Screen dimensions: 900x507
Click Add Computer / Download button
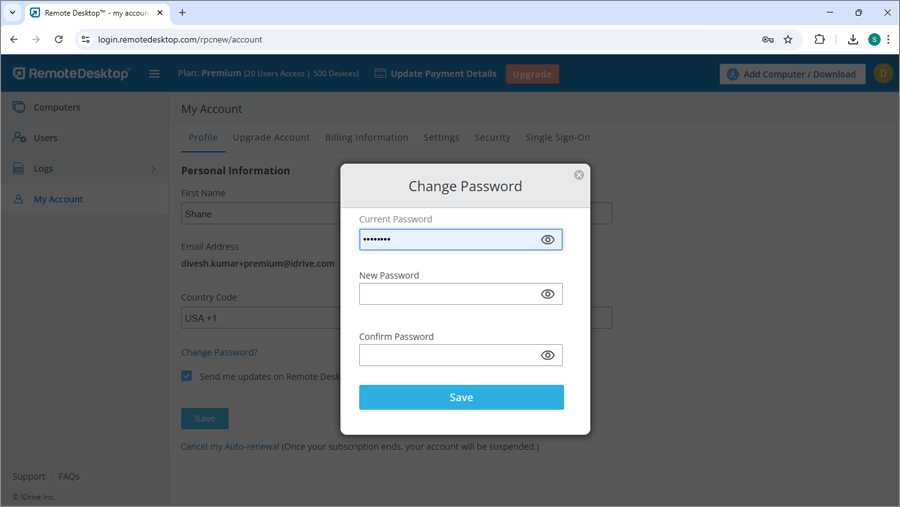[x=792, y=74]
